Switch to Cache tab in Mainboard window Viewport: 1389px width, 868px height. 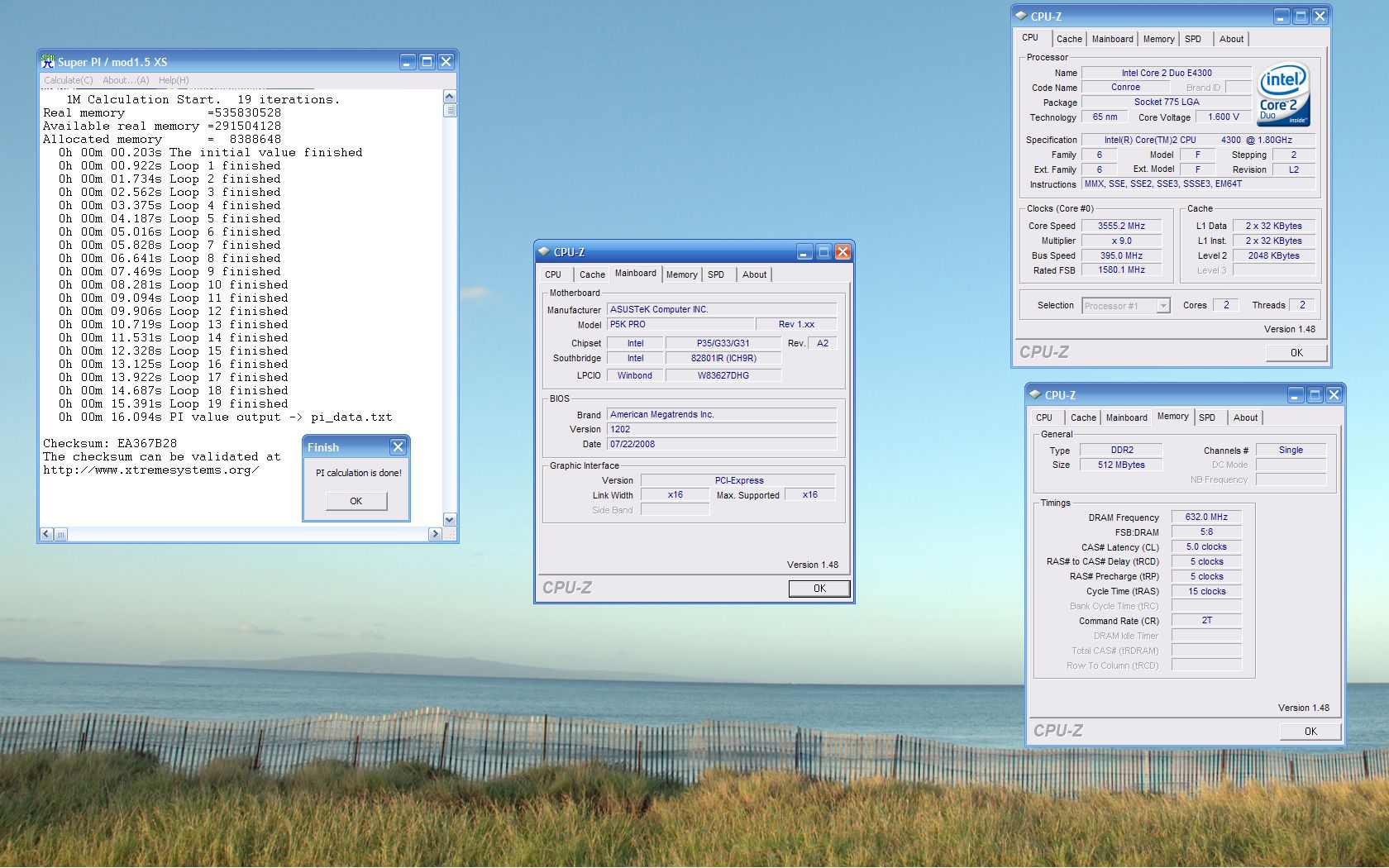point(592,274)
